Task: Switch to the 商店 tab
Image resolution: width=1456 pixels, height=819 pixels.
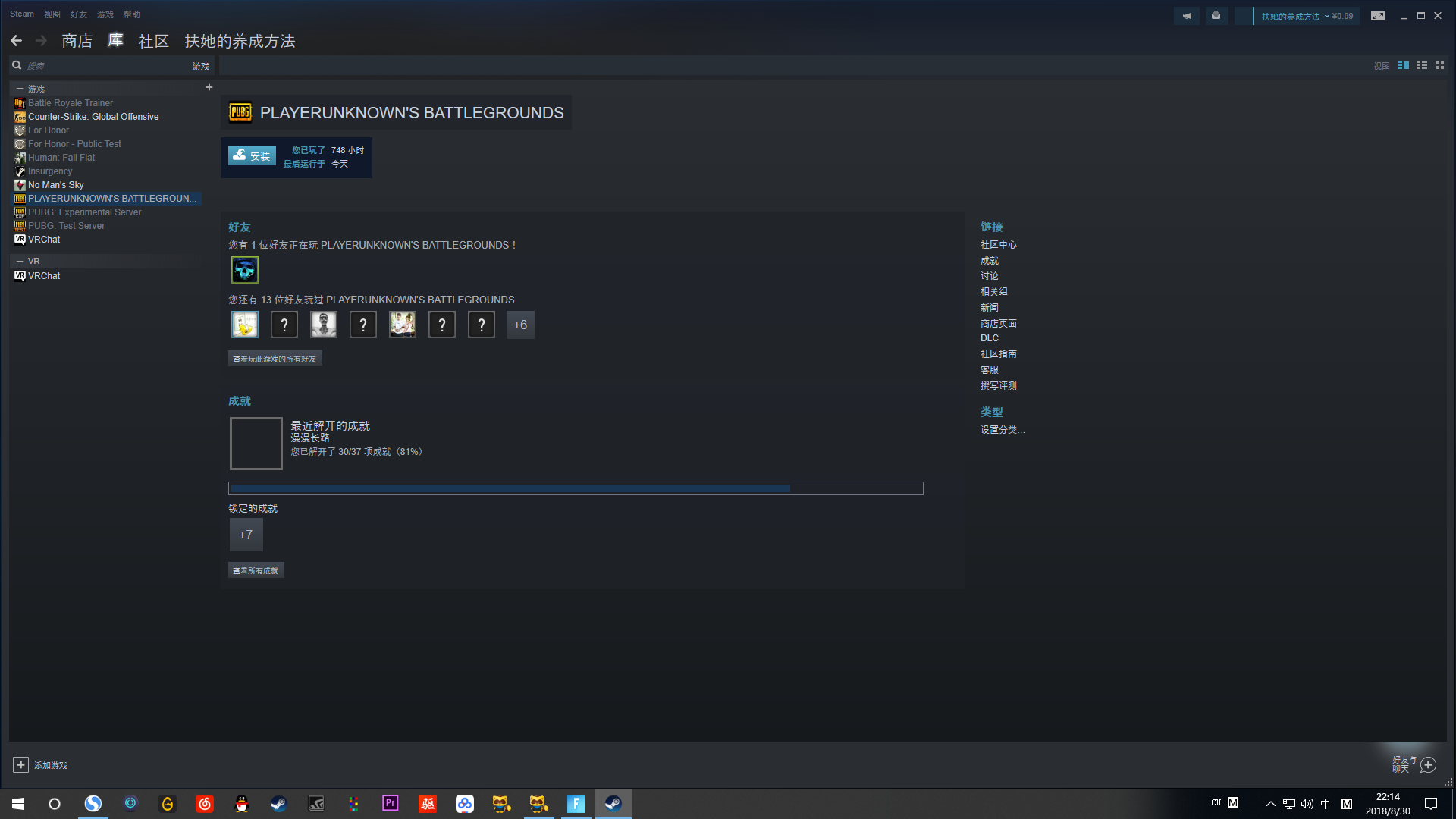Action: pos(77,41)
